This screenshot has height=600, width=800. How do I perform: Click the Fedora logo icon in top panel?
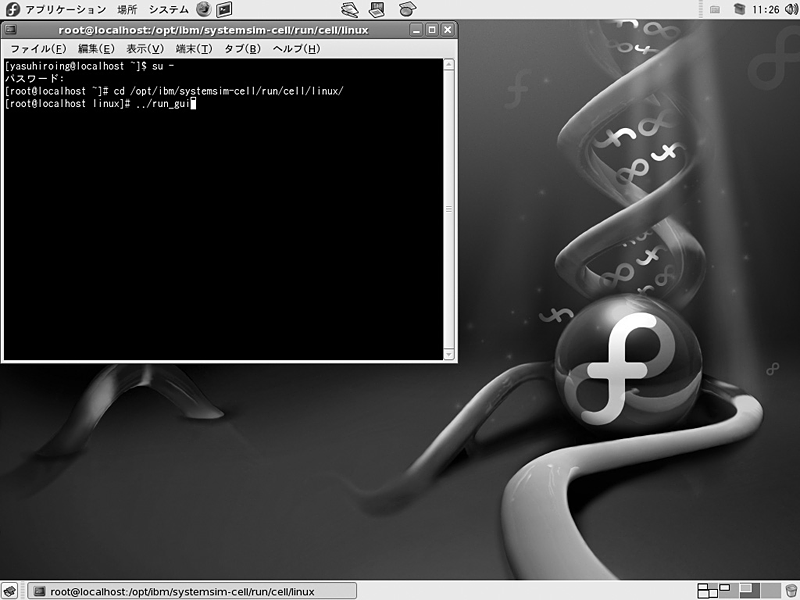pos(12,9)
